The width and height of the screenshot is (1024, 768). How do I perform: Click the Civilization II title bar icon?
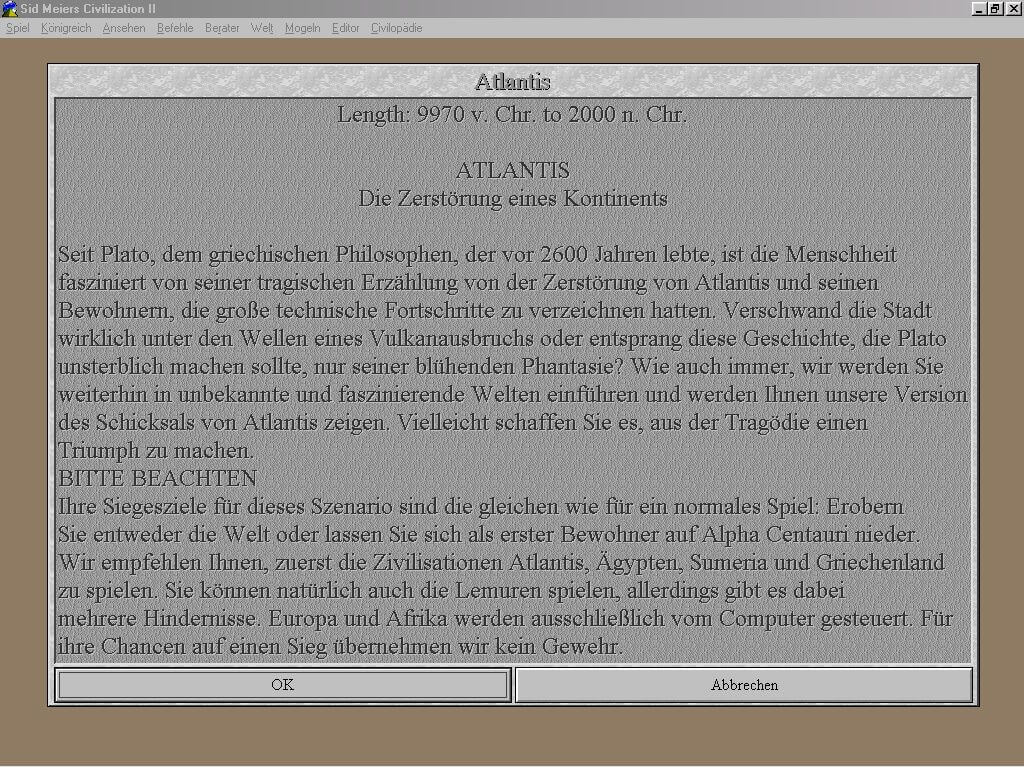point(9,8)
